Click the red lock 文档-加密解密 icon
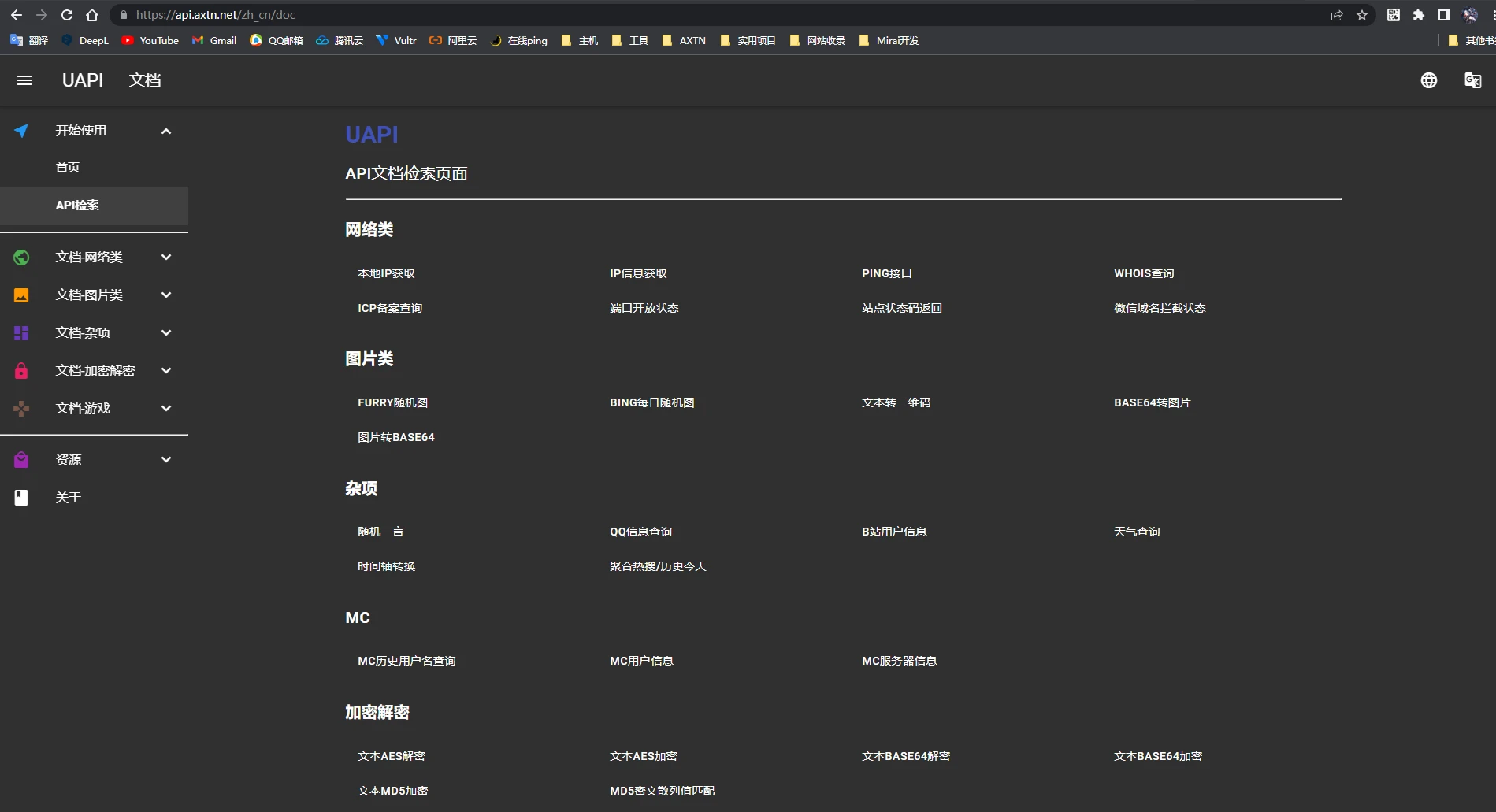Viewport: 1496px width, 812px height. click(x=21, y=371)
